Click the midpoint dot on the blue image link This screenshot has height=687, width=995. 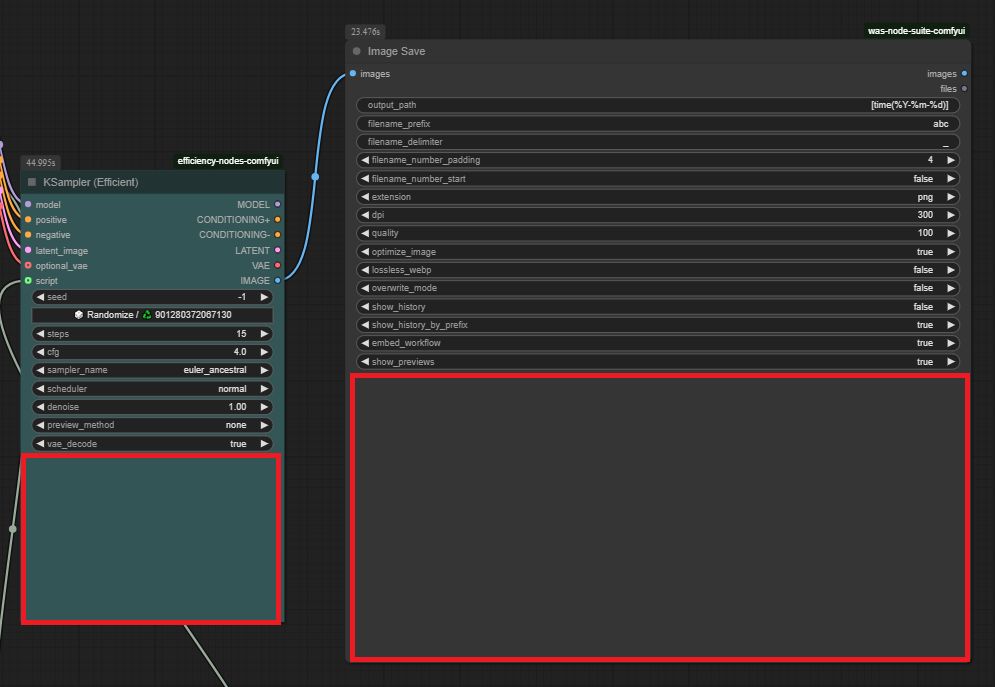pos(315,176)
